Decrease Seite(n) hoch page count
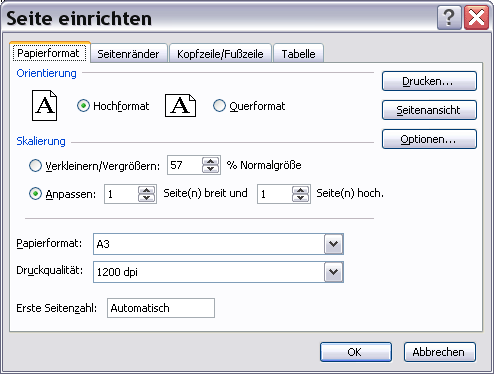 tap(301, 198)
